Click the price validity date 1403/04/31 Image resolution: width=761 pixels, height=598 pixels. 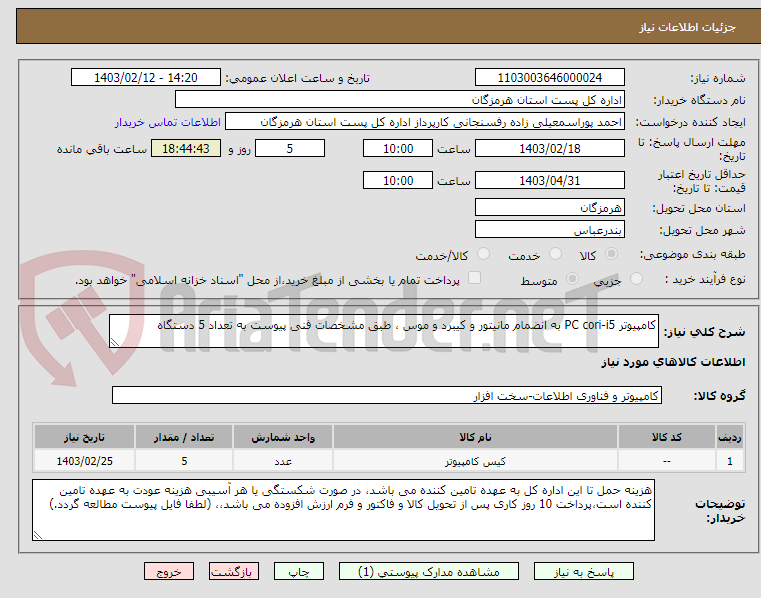pos(549,181)
